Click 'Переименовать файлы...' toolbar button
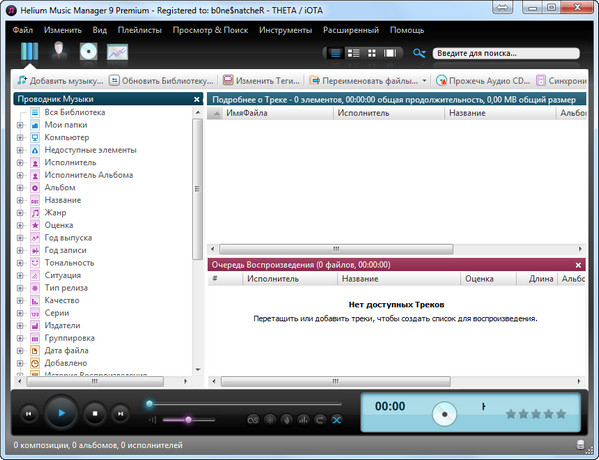Screen dimensions: 599x460 [x=364, y=81]
